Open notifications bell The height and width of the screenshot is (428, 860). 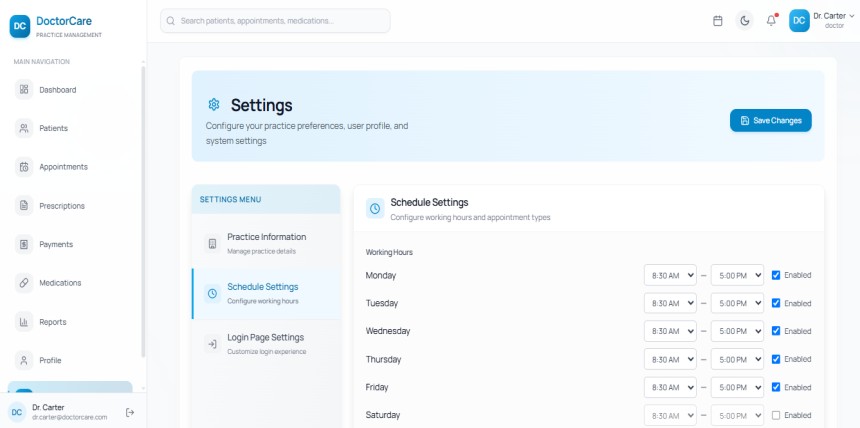coord(771,21)
